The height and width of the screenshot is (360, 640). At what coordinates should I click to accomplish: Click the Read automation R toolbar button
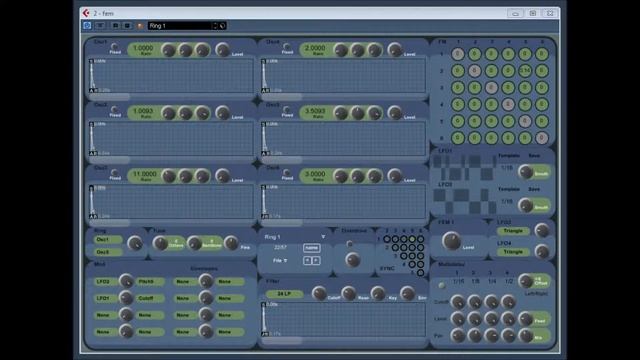click(116, 26)
